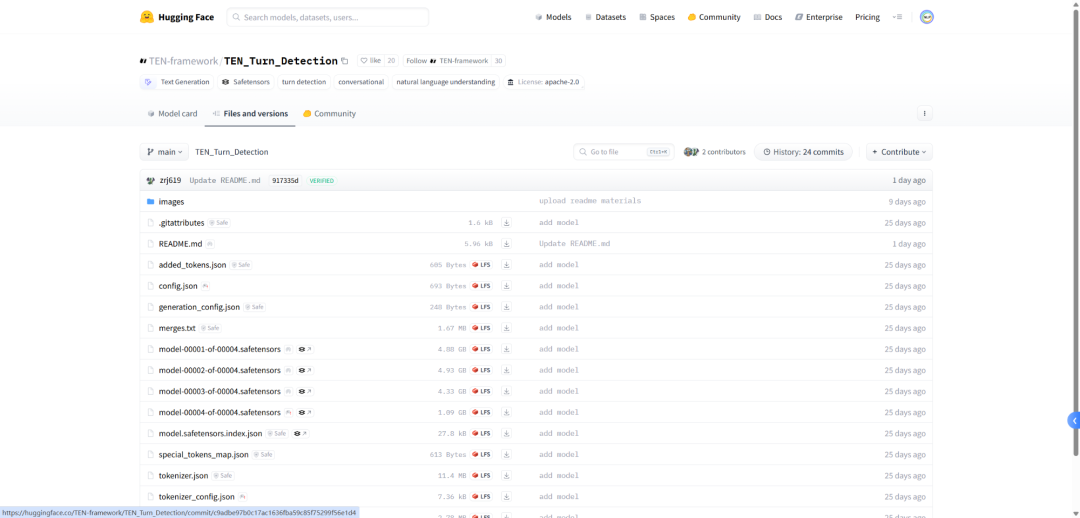This screenshot has width=1080, height=518.
Task: Download special_tokens_map.json
Action: point(506,455)
